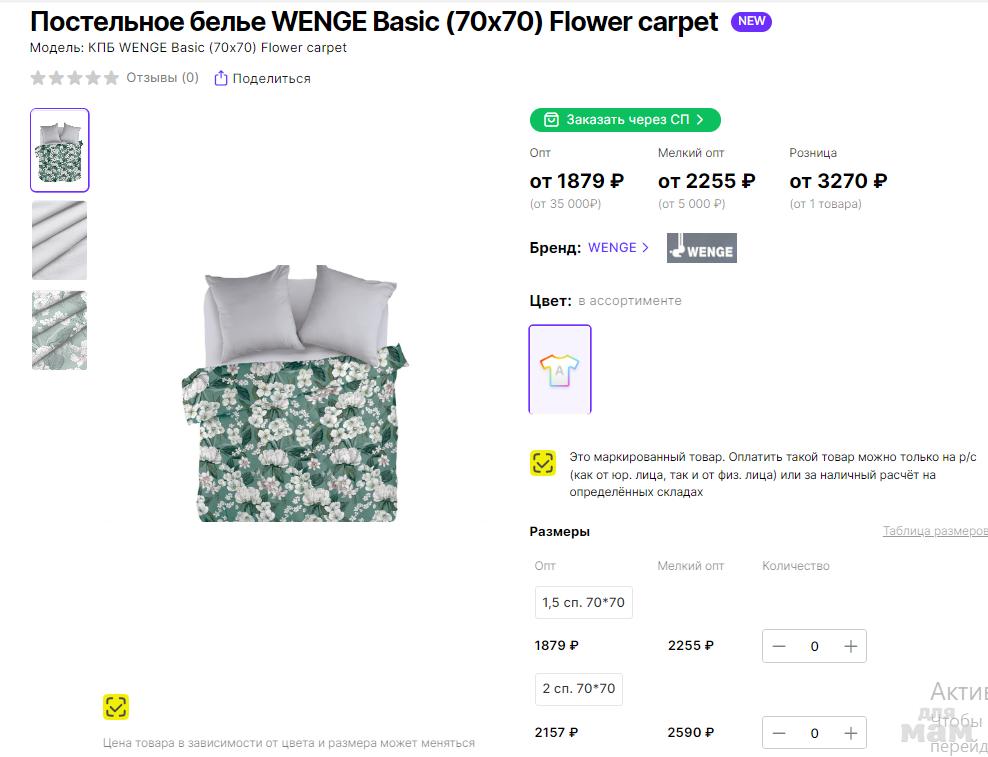Open the WENGE brand link with chevron
Viewport: 988px width, 757px height.
click(x=618, y=247)
